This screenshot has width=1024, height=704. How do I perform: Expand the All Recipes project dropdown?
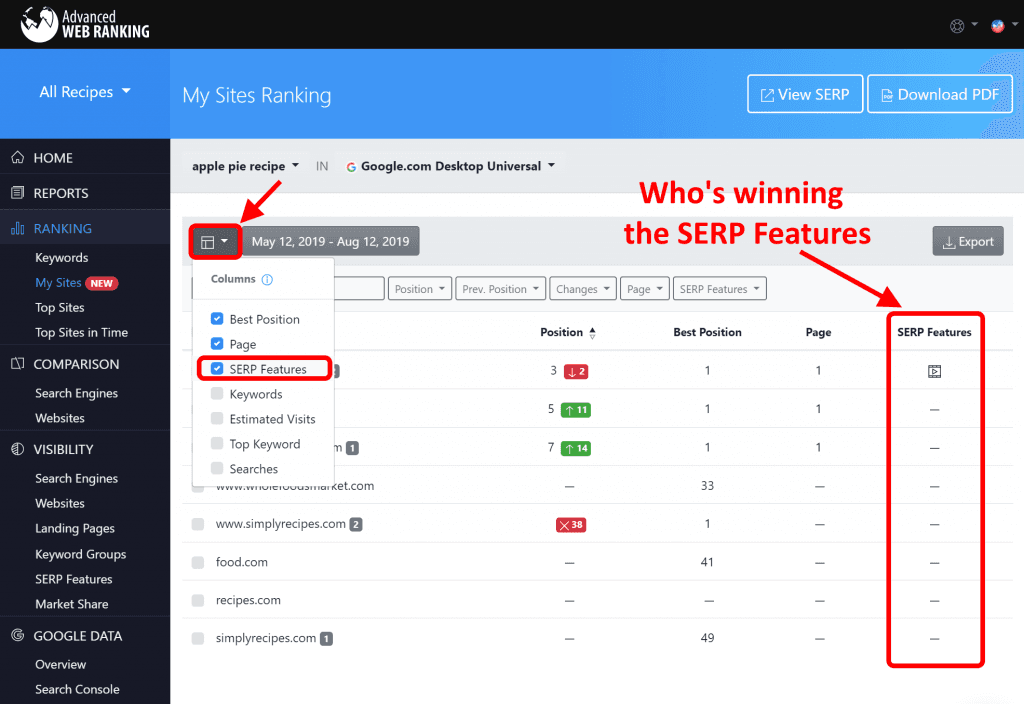(x=85, y=92)
